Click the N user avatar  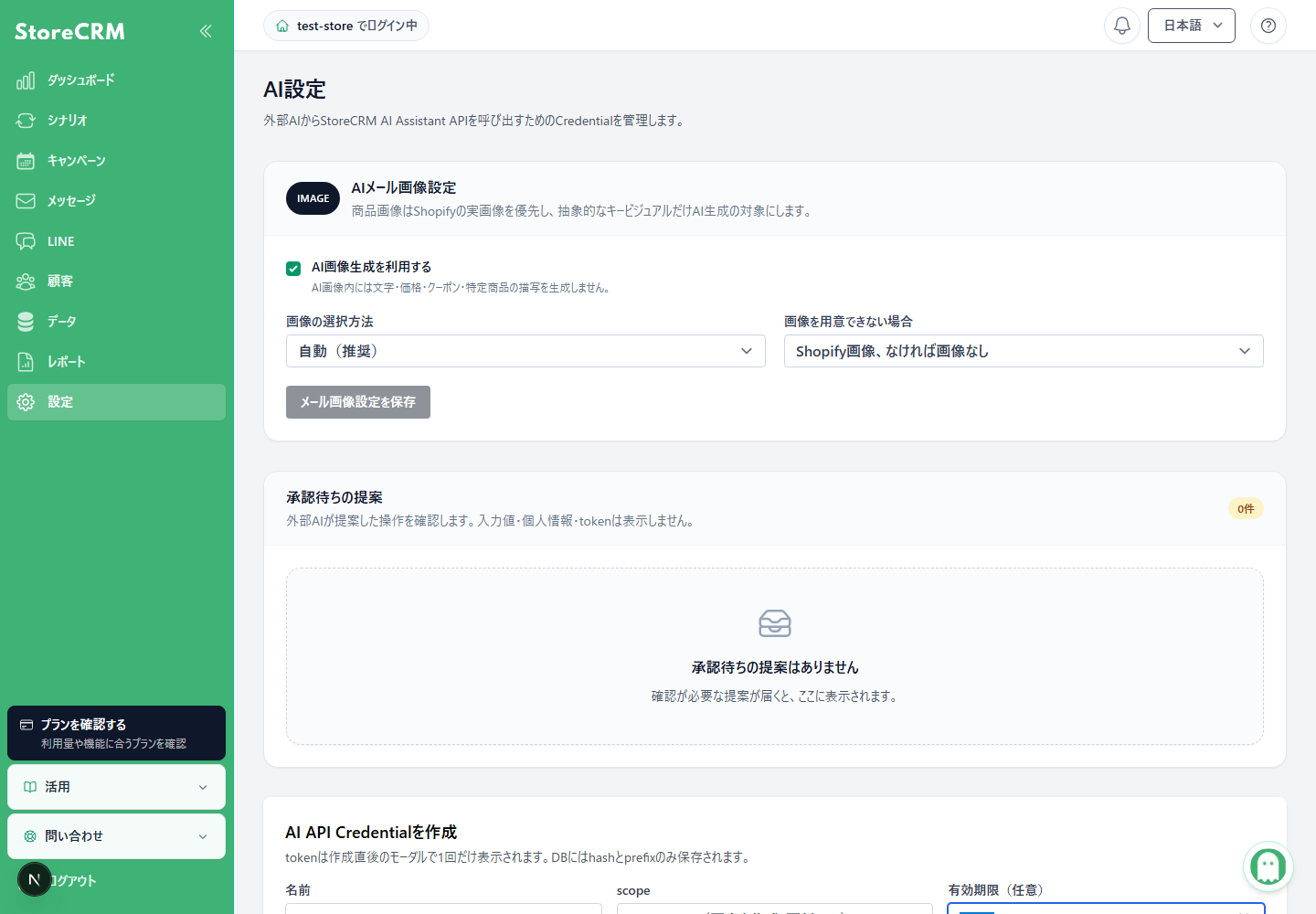pos(35,879)
